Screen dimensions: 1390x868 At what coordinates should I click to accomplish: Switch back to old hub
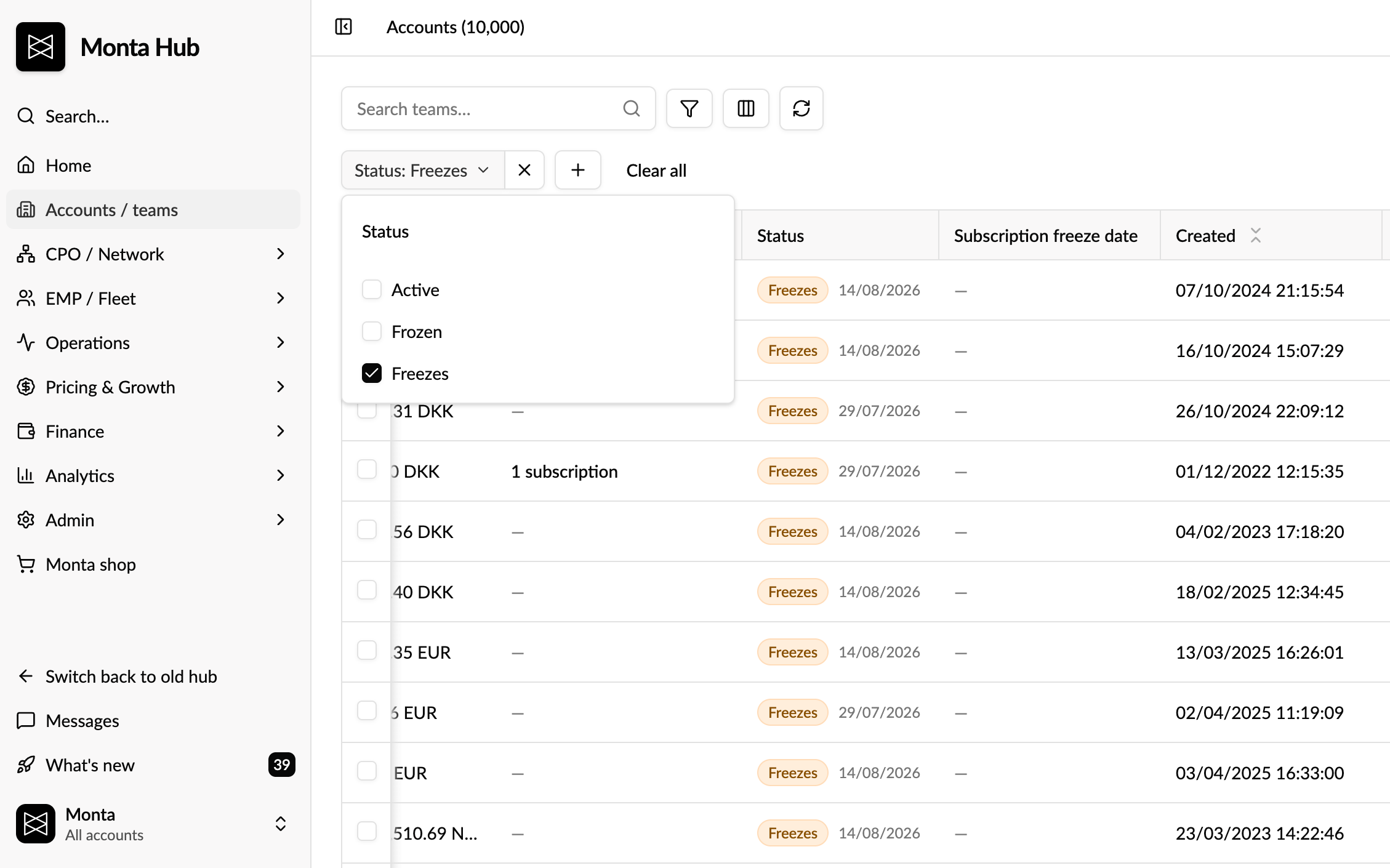click(x=153, y=677)
